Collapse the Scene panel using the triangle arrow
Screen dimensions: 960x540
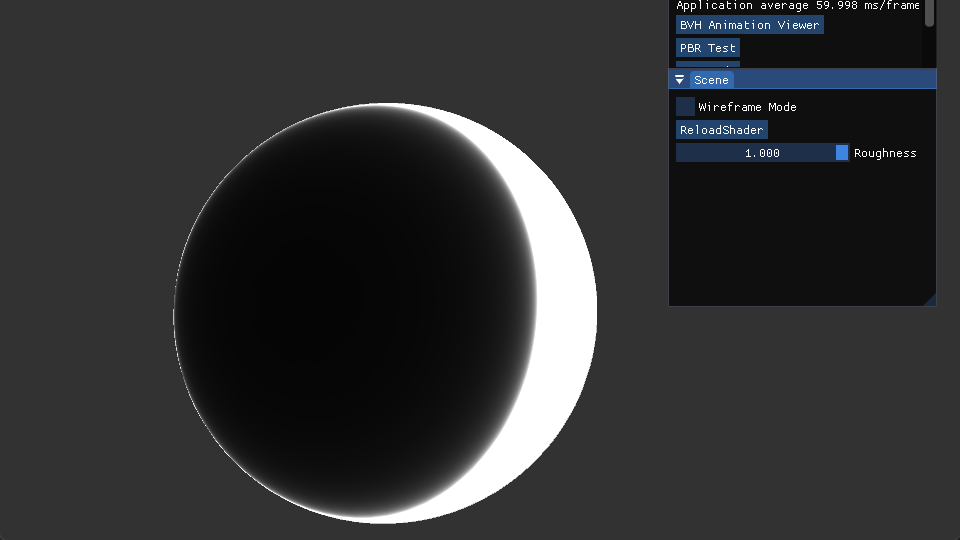pos(680,80)
